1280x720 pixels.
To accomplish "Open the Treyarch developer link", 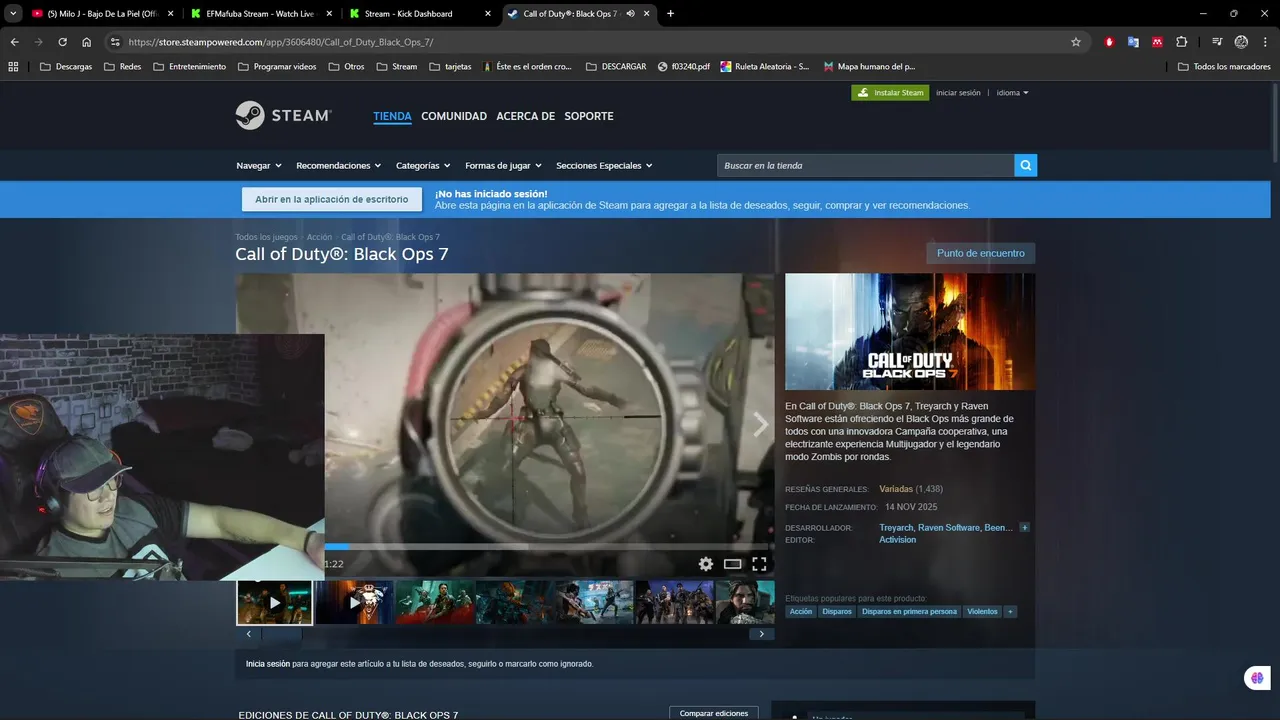I will tap(896, 528).
